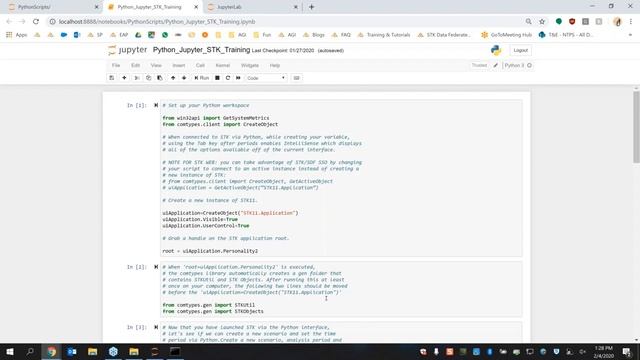Paste cells below icon

coord(160,78)
